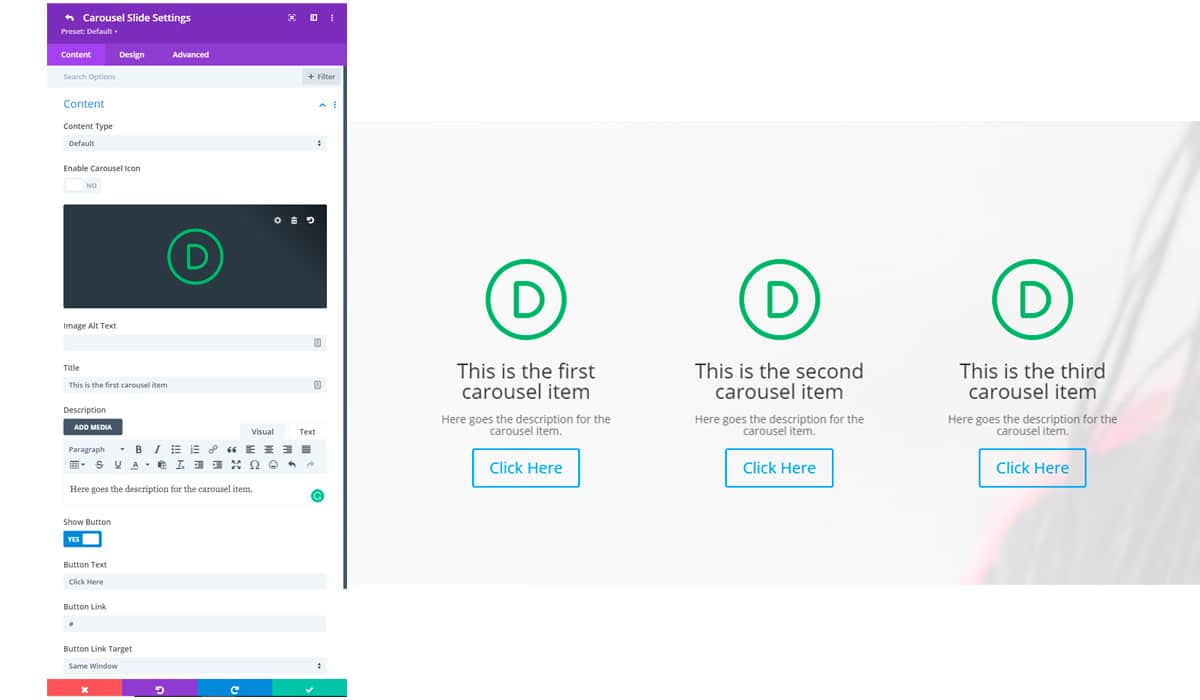Apply italic formatting to the description
Screen dimensions: 1200x700
click(157, 449)
